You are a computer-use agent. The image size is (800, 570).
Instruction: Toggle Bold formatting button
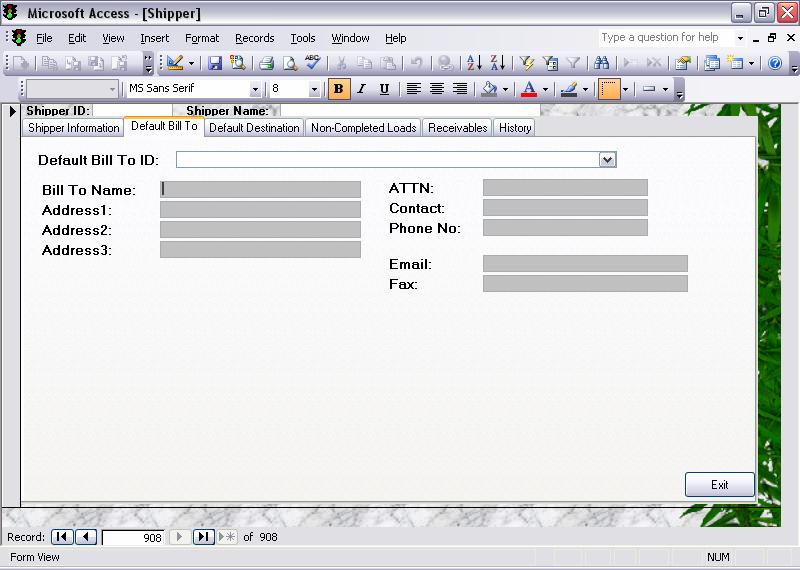[x=338, y=89]
